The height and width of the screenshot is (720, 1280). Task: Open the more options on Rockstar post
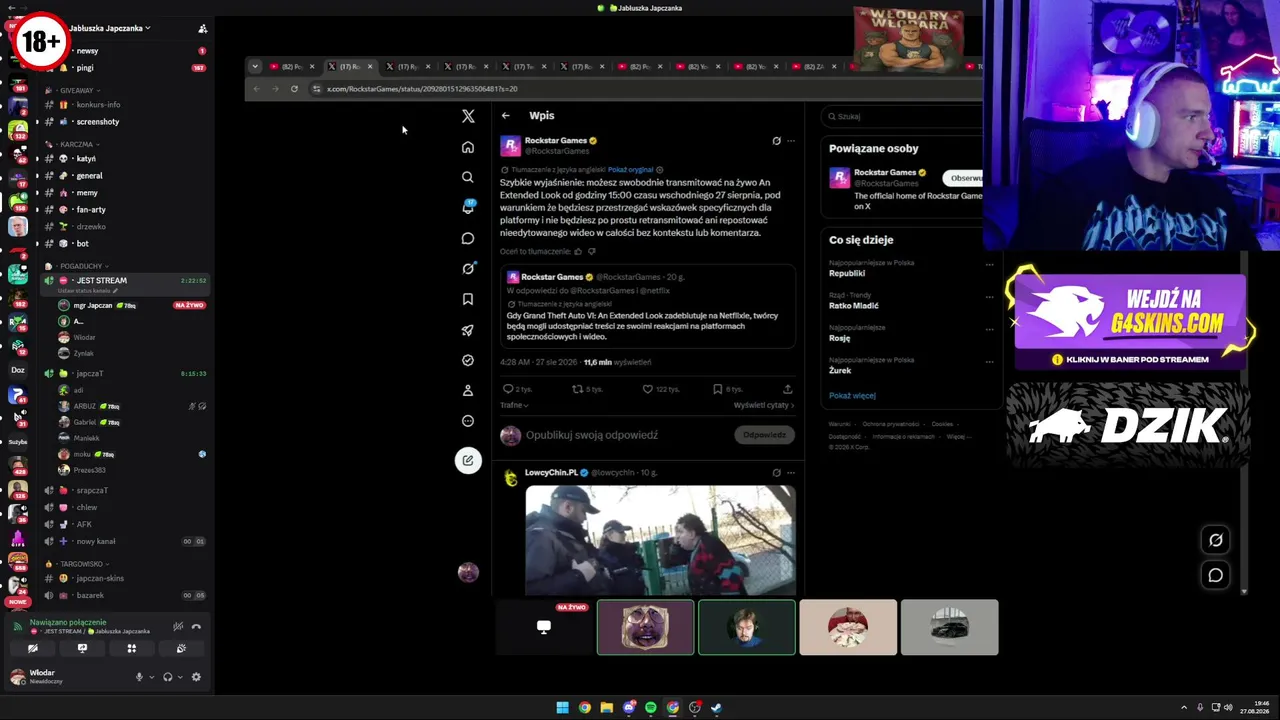(791, 141)
